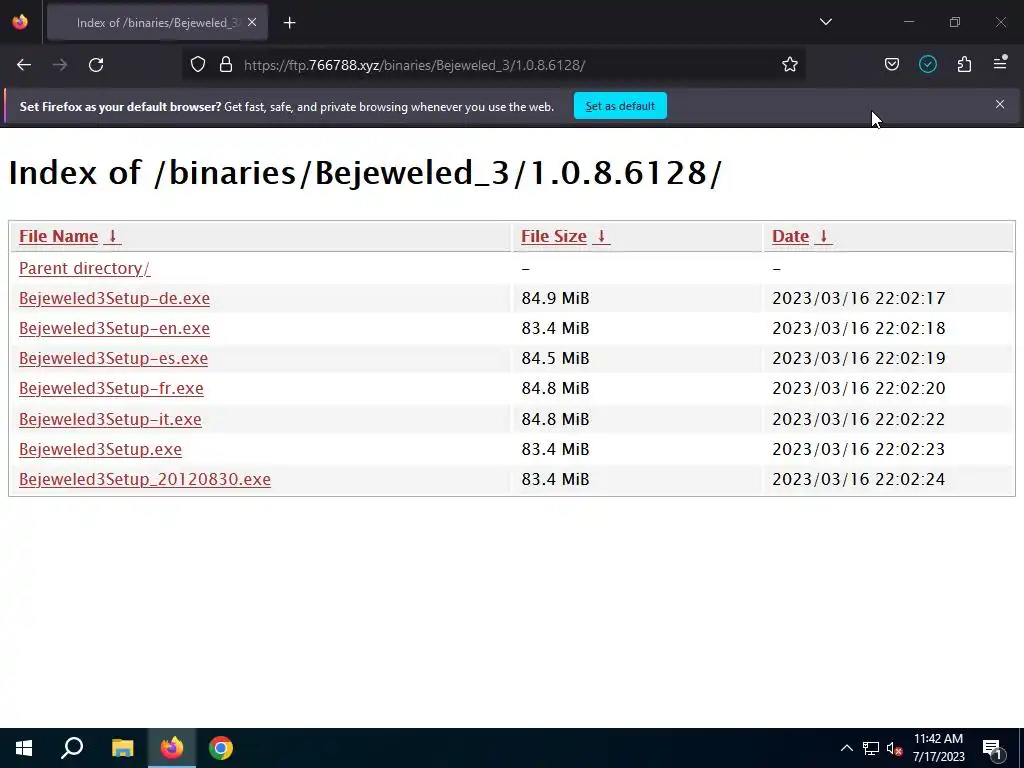Screen dimensions: 1024x768
Task: Click Date descending arrow
Action: point(824,236)
